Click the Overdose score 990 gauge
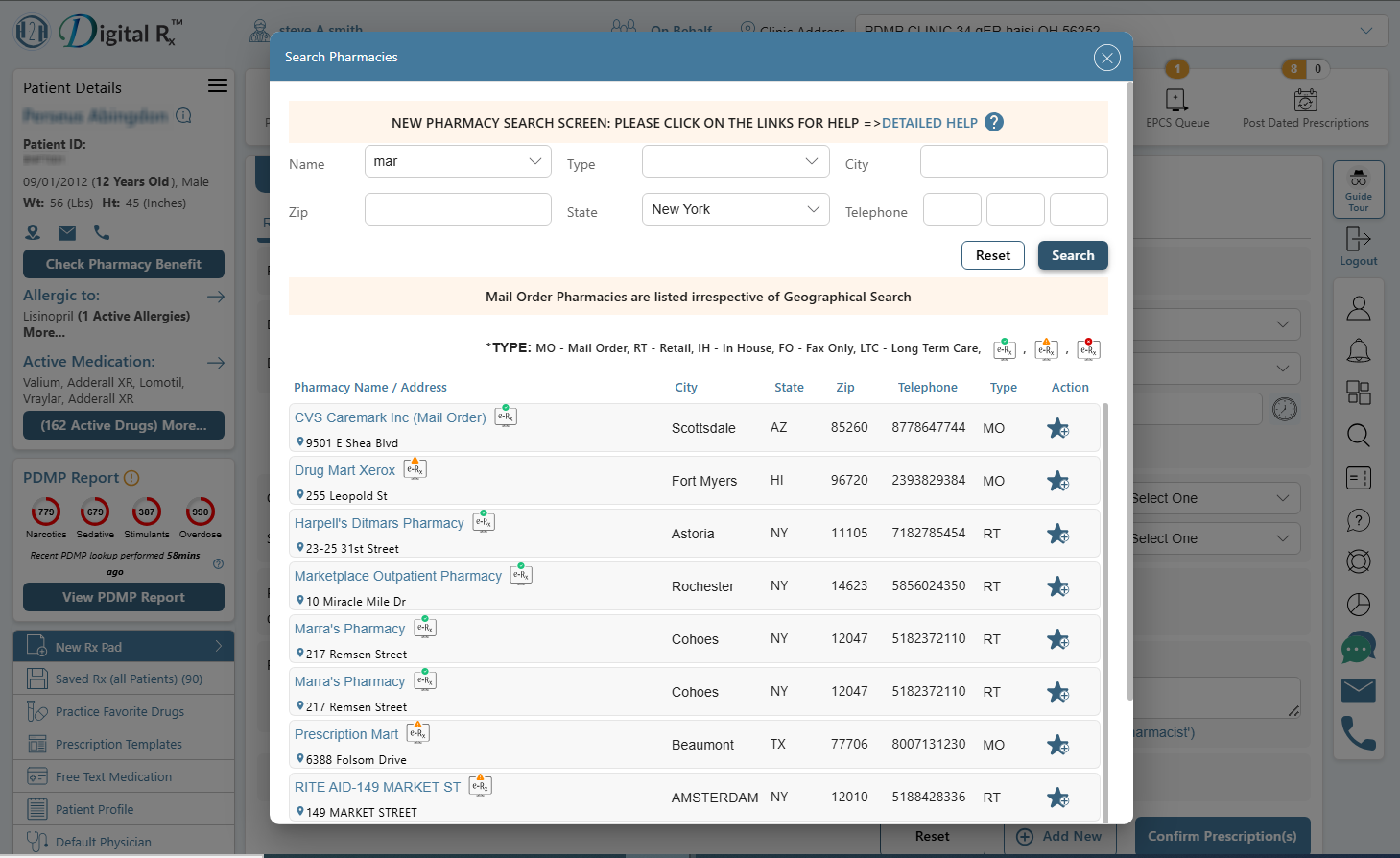Screen dimensions: 1400x858 200,512
